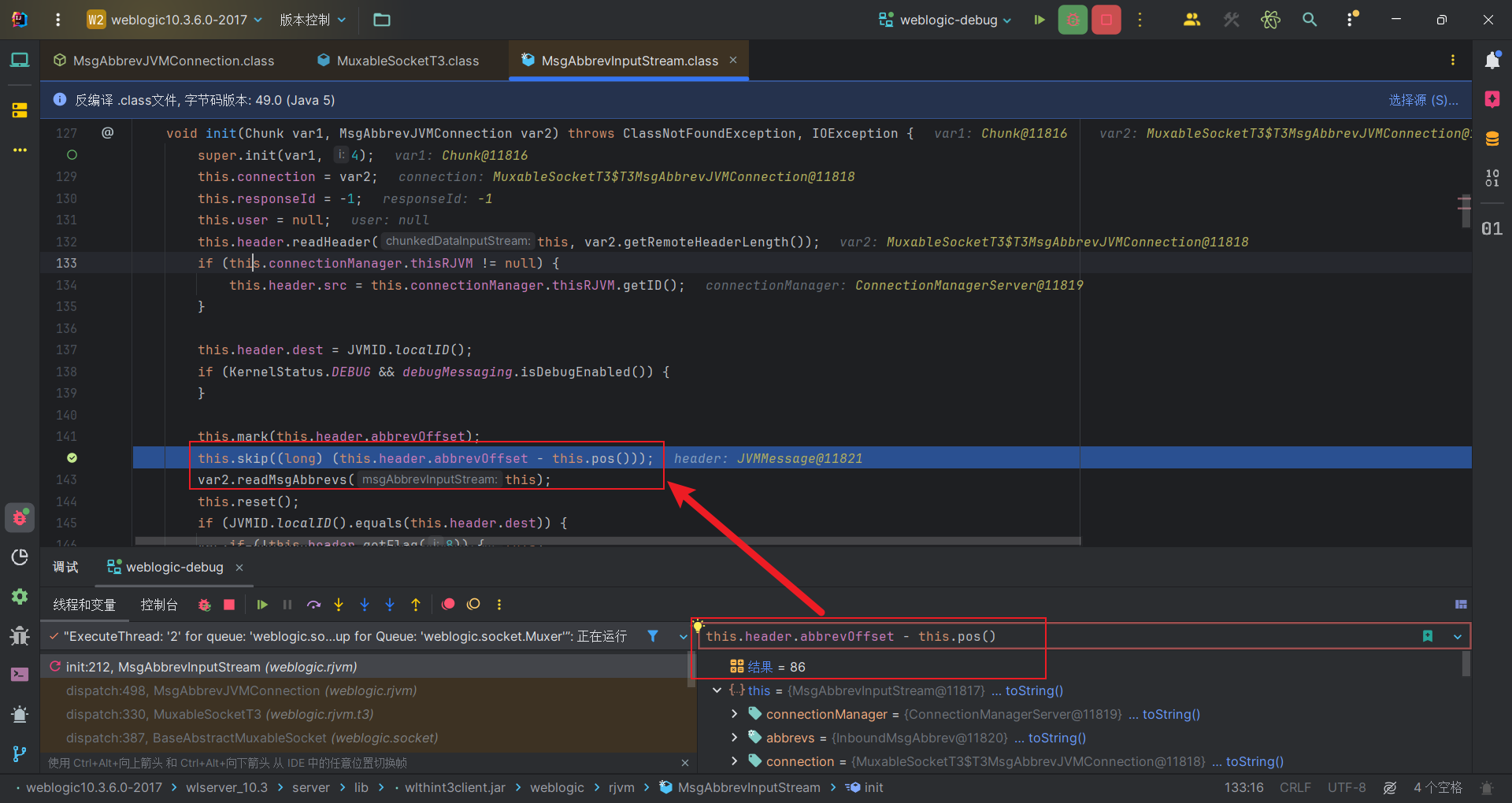
Task: Stop weblogic-debug from debugger toolbar
Action: 229,605
